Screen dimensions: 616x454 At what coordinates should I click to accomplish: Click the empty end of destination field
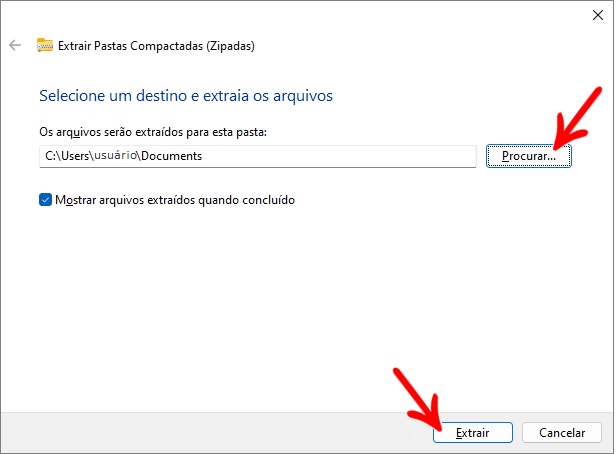coord(338,156)
